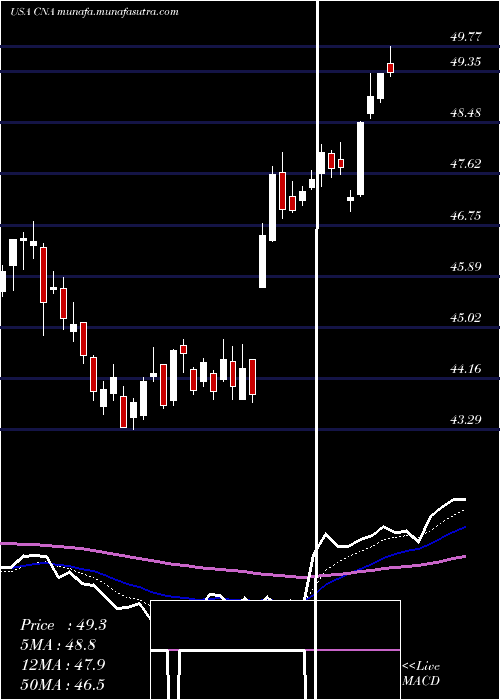Click the 46.75 price level label
Viewport: 500px width, 700px height.
point(466,216)
